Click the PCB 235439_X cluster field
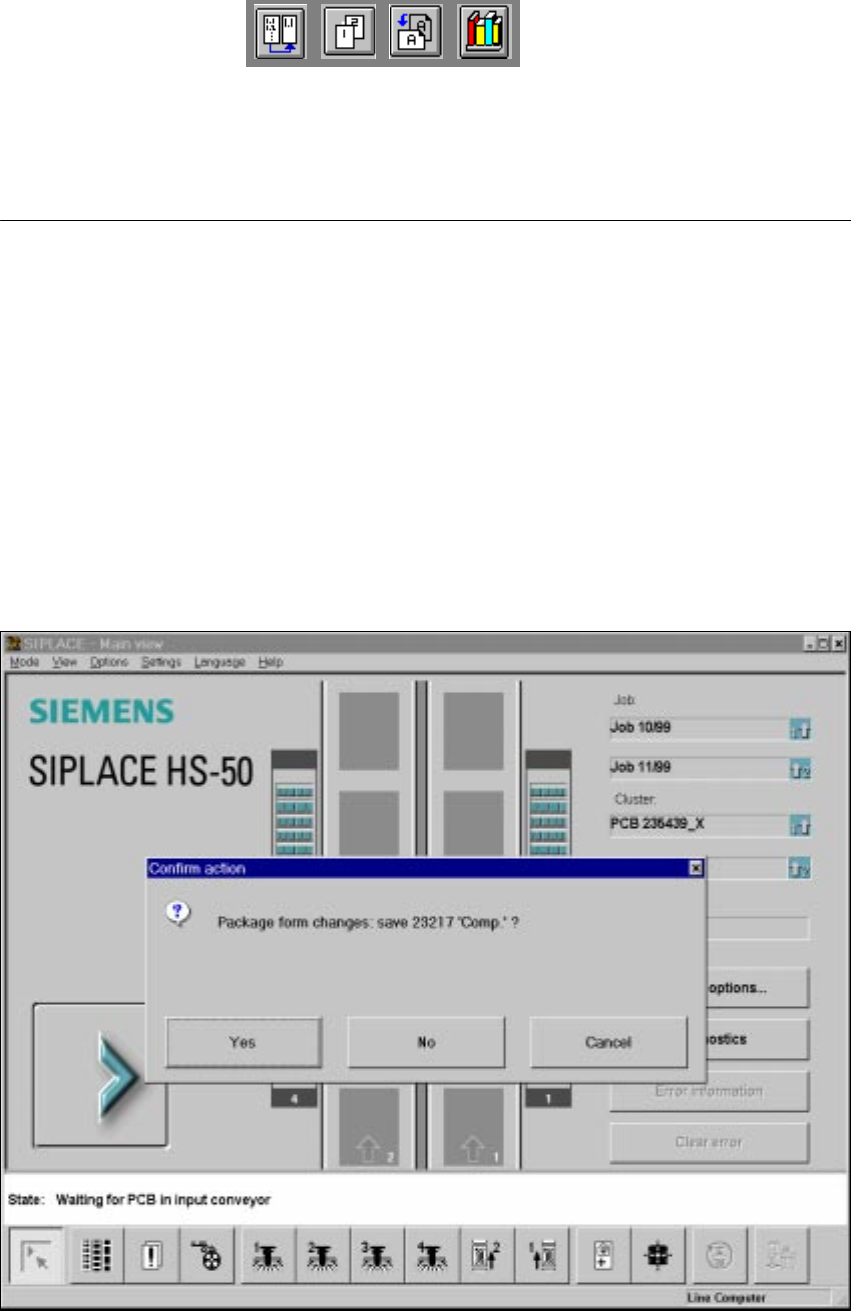 tap(697, 825)
